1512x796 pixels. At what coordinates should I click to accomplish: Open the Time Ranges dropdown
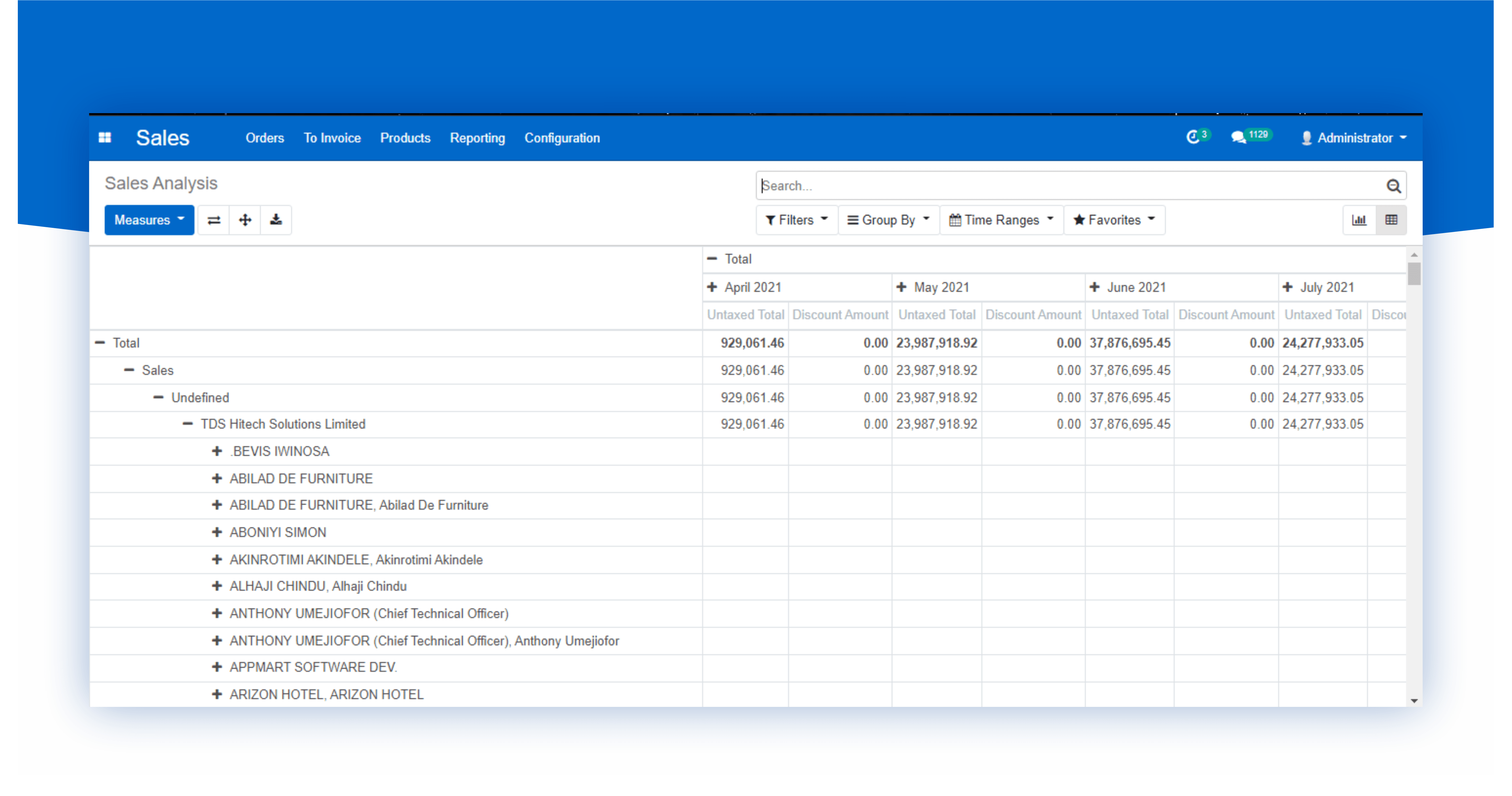pyautogui.click(x=1001, y=220)
